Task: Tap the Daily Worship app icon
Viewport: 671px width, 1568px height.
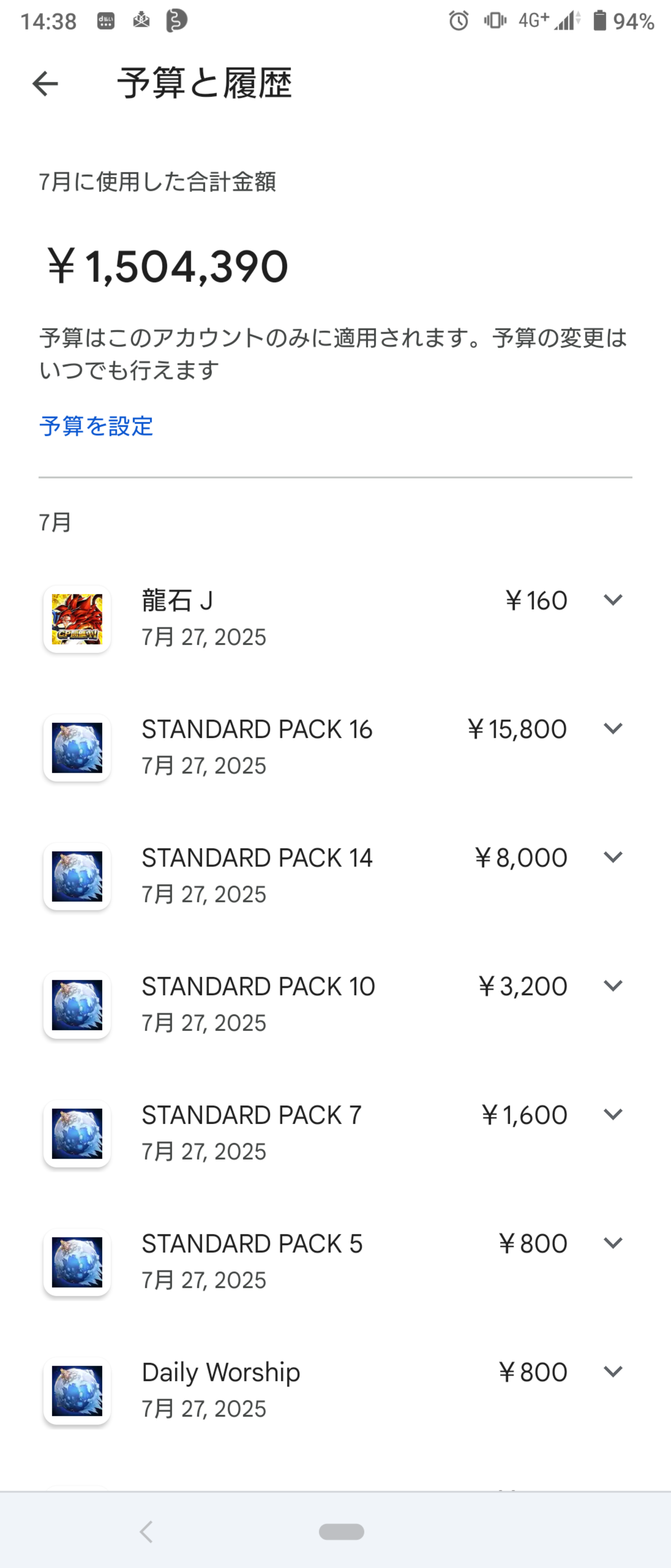Action: pos(77,1391)
